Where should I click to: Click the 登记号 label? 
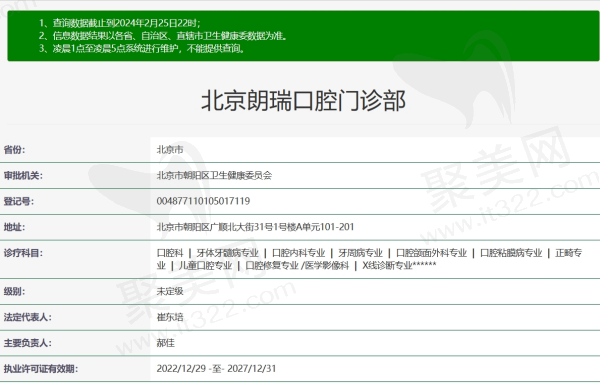coord(19,201)
